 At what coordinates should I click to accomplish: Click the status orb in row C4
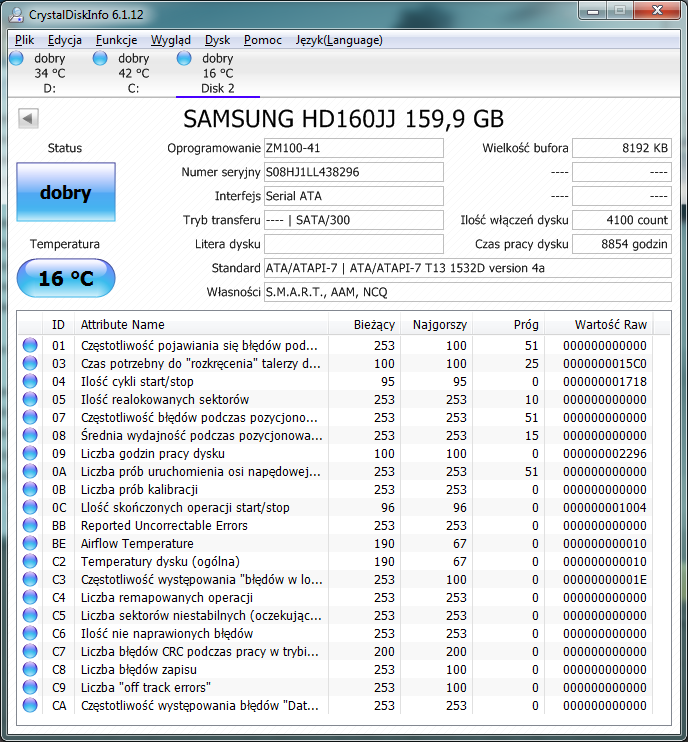pyautogui.click(x=30, y=597)
